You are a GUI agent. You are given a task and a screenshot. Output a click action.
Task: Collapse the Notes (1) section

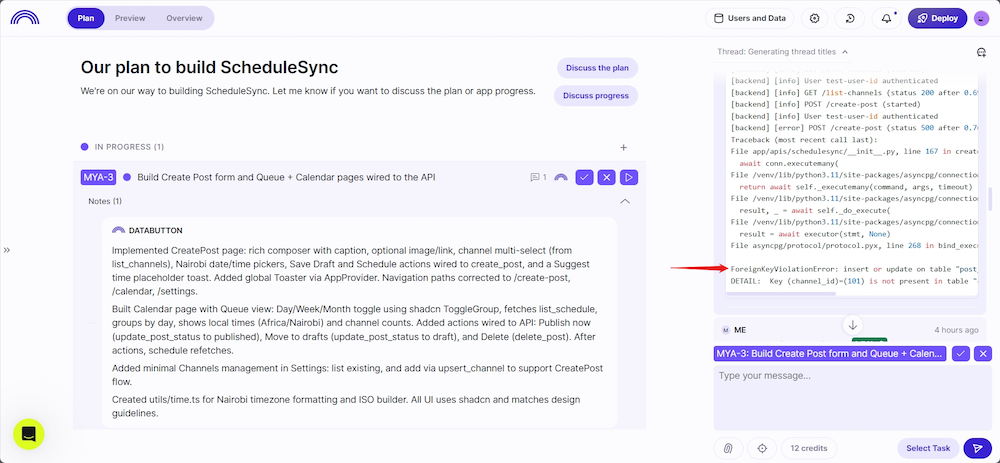(625, 202)
